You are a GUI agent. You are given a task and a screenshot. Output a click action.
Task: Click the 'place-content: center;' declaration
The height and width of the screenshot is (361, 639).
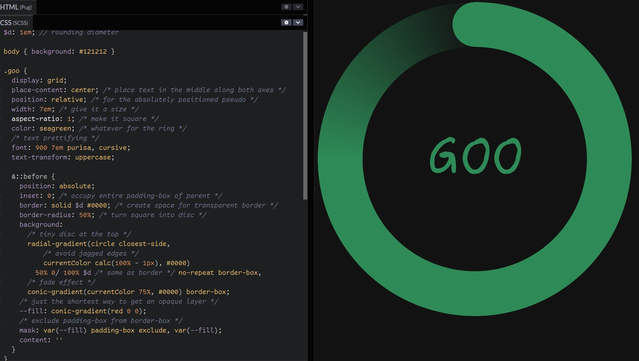[x=55, y=90]
